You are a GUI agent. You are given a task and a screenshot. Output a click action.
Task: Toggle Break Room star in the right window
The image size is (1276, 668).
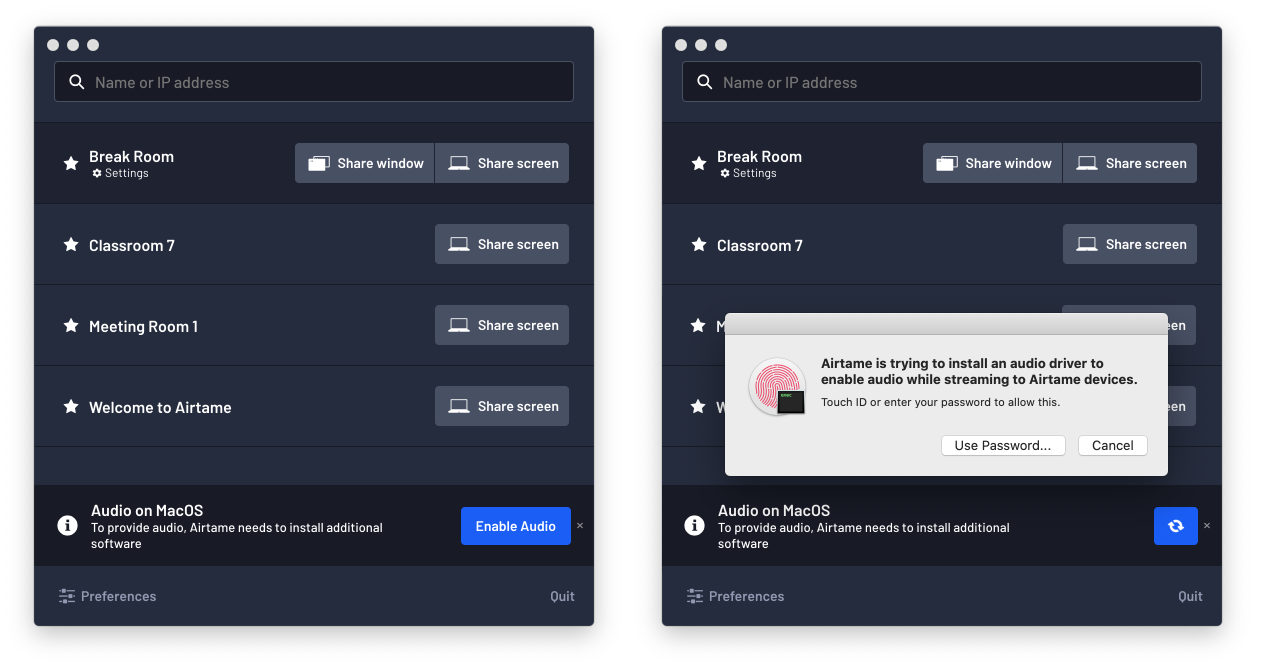coord(699,163)
